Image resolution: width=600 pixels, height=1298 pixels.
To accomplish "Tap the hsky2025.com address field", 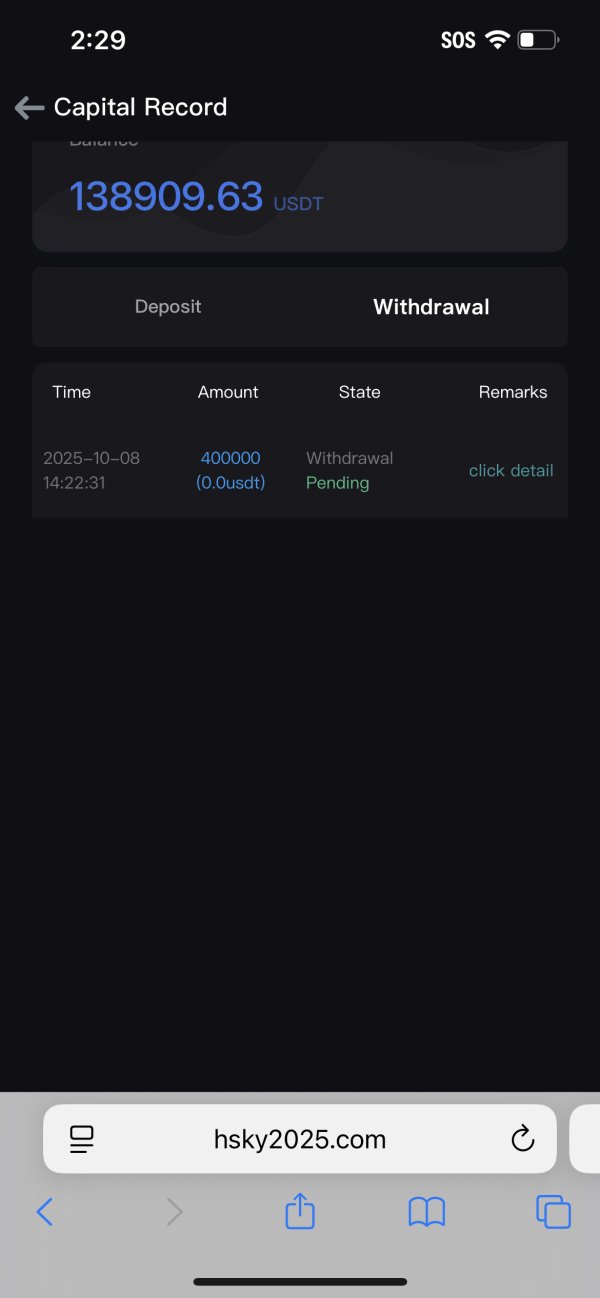I will tap(300, 1138).
